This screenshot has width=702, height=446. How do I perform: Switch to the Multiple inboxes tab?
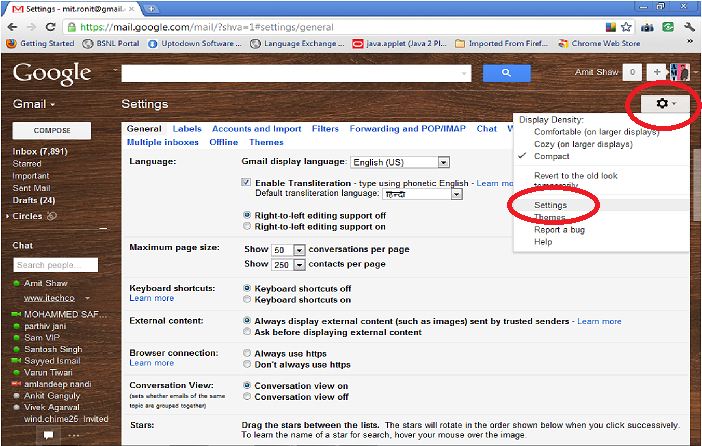(163, 142)
